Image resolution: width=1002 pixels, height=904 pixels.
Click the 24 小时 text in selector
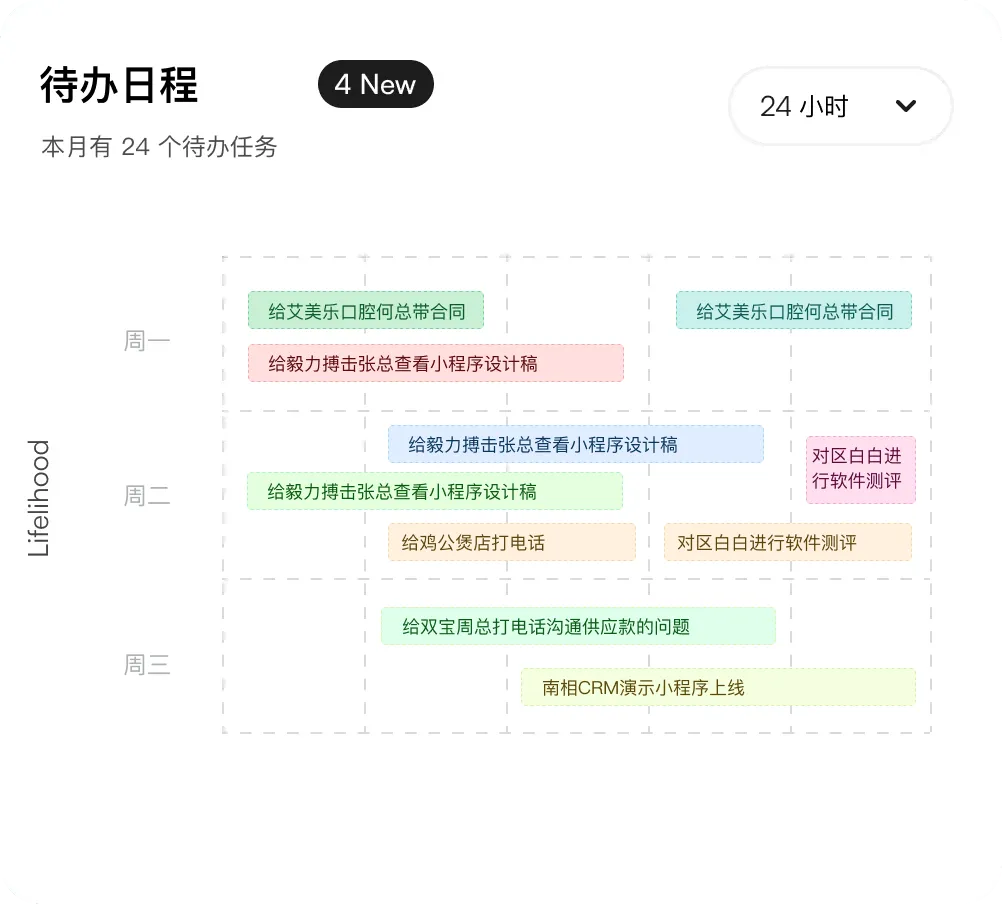(x=803, y=106)
